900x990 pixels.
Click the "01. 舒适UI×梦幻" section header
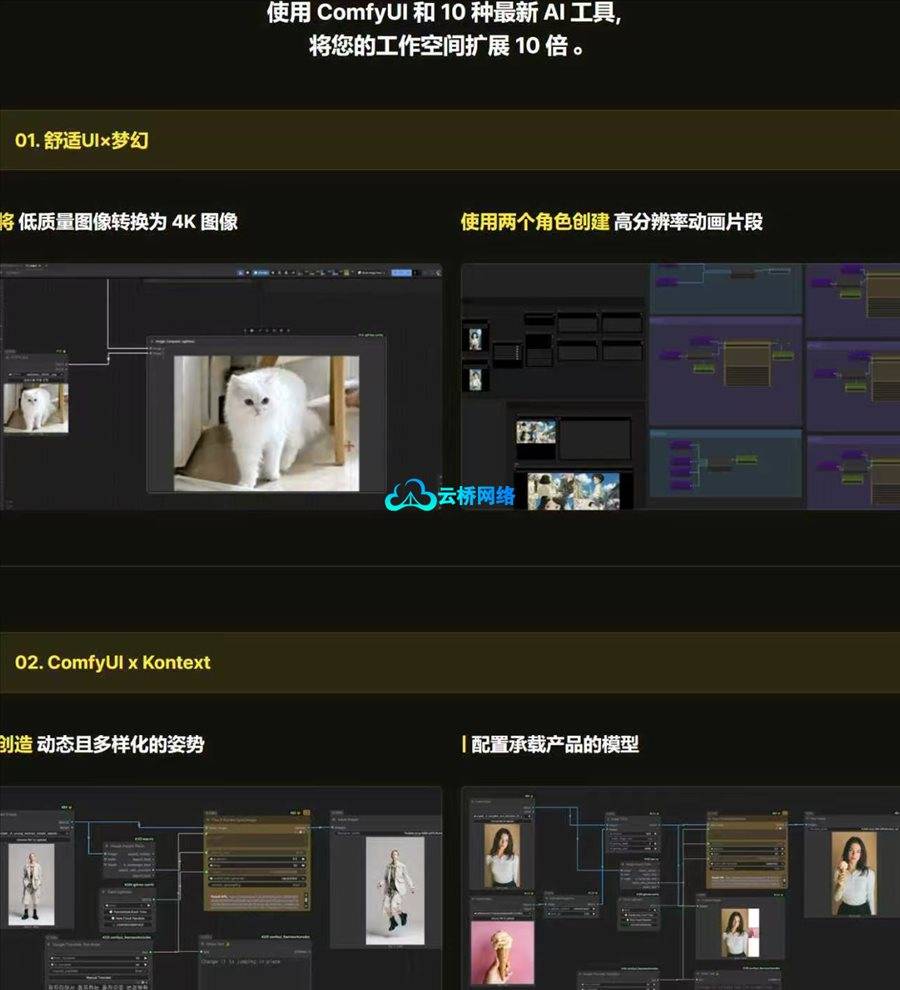tap(81, 140)
